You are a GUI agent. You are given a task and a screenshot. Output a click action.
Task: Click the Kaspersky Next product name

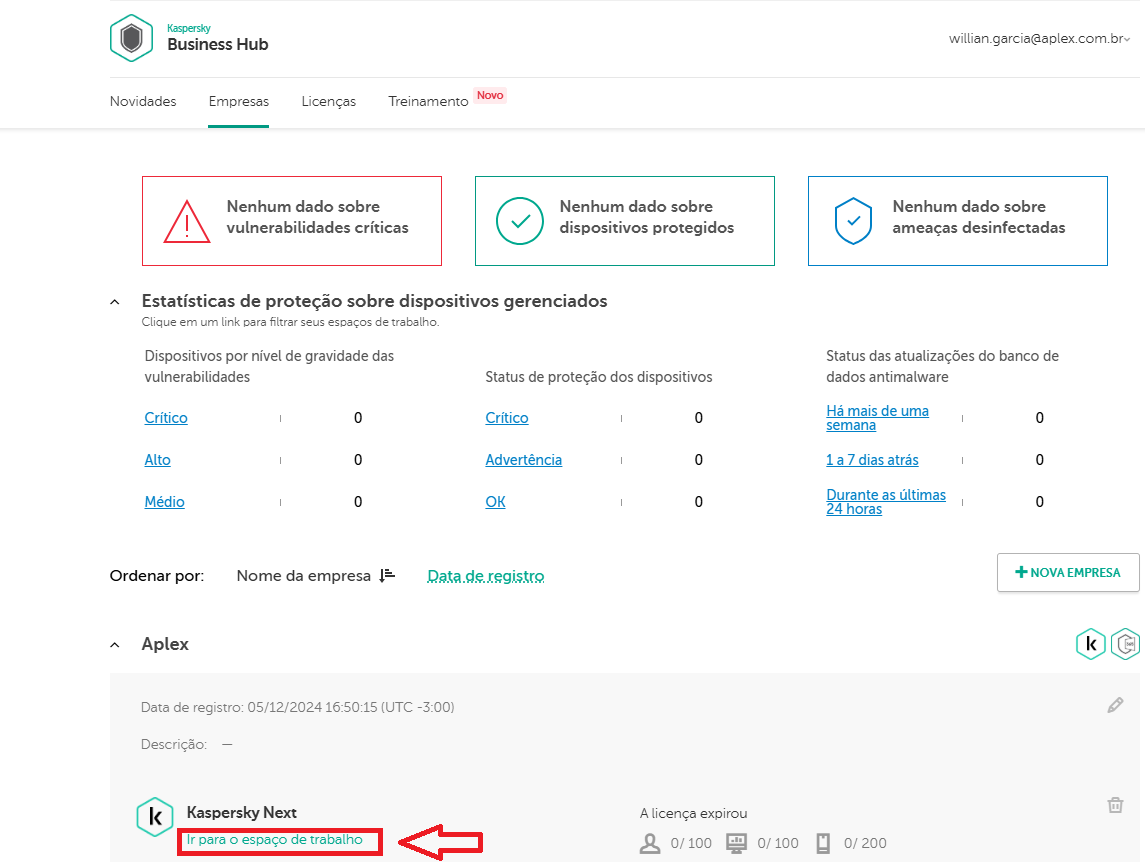click(242, 812)
